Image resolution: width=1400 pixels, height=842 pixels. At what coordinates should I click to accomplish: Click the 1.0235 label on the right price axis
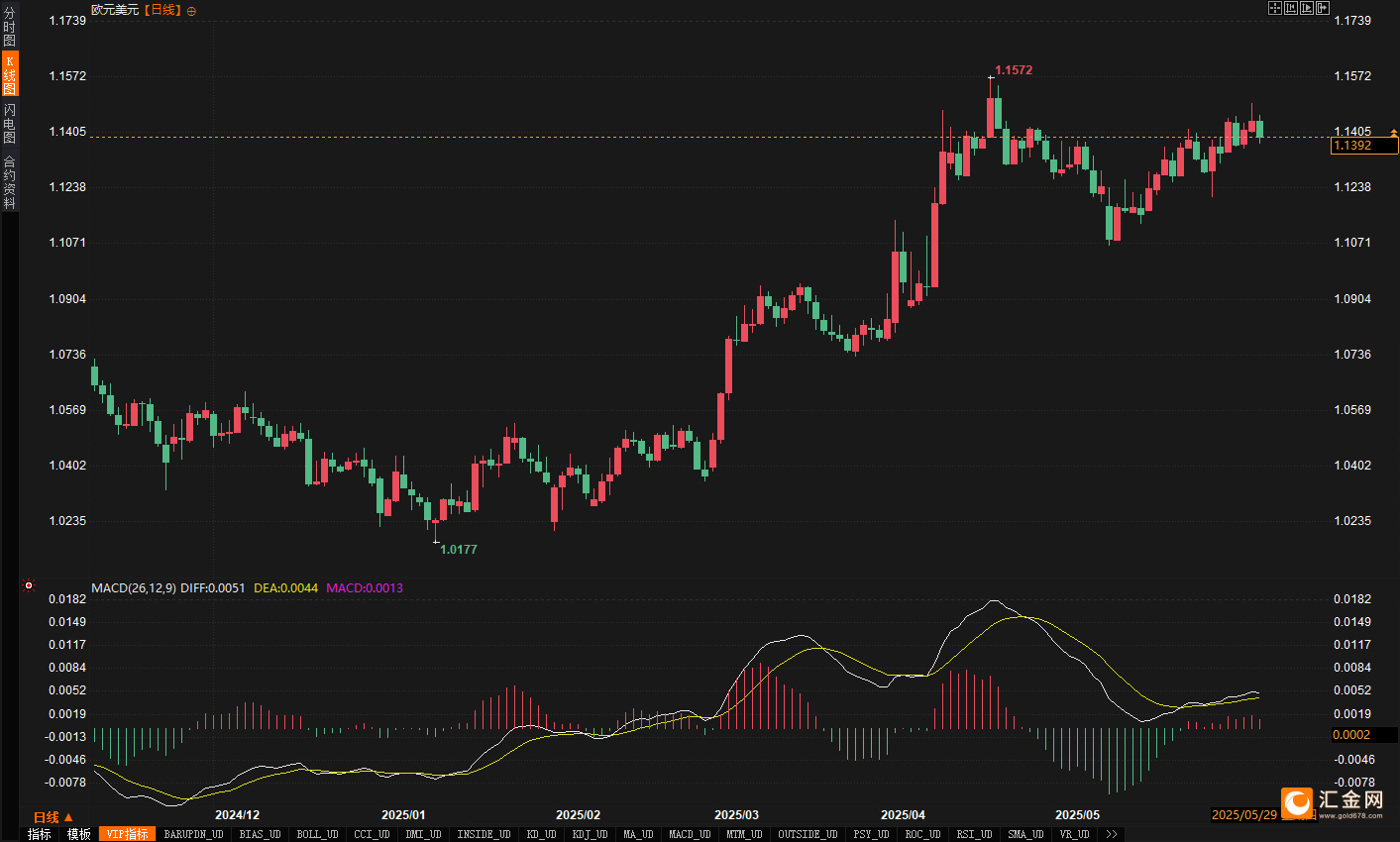[1352, 521]
